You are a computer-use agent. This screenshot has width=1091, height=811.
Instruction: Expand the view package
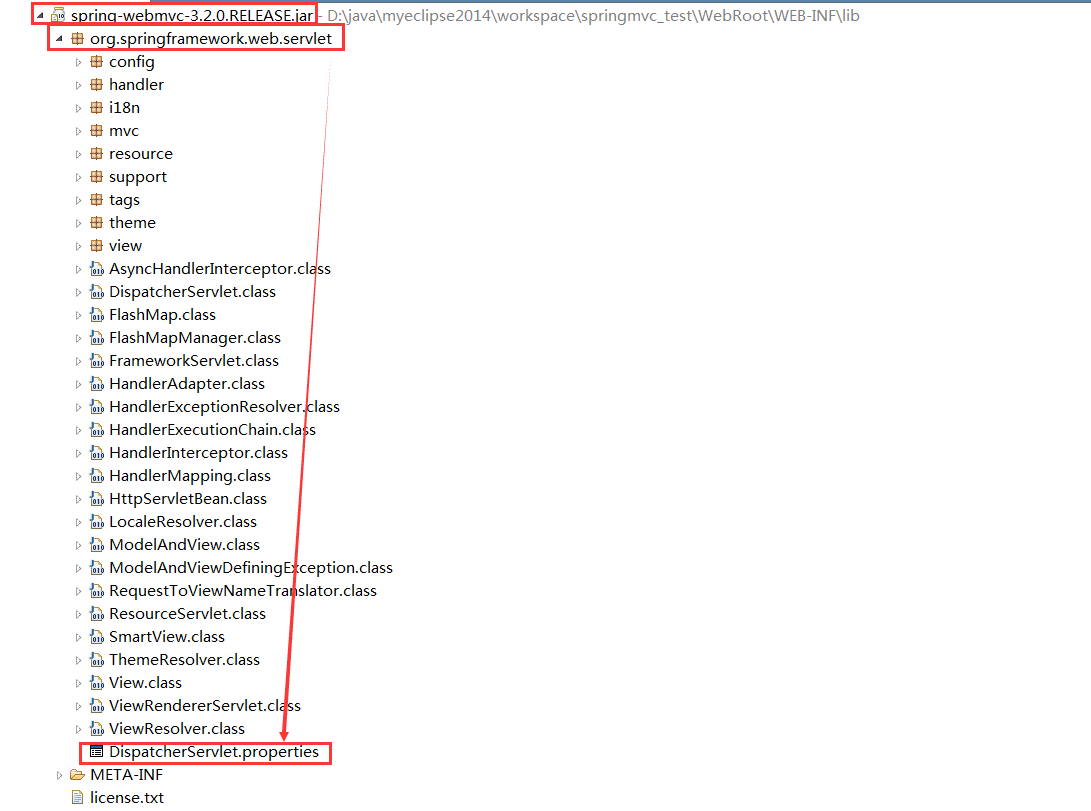pos(79,246)
